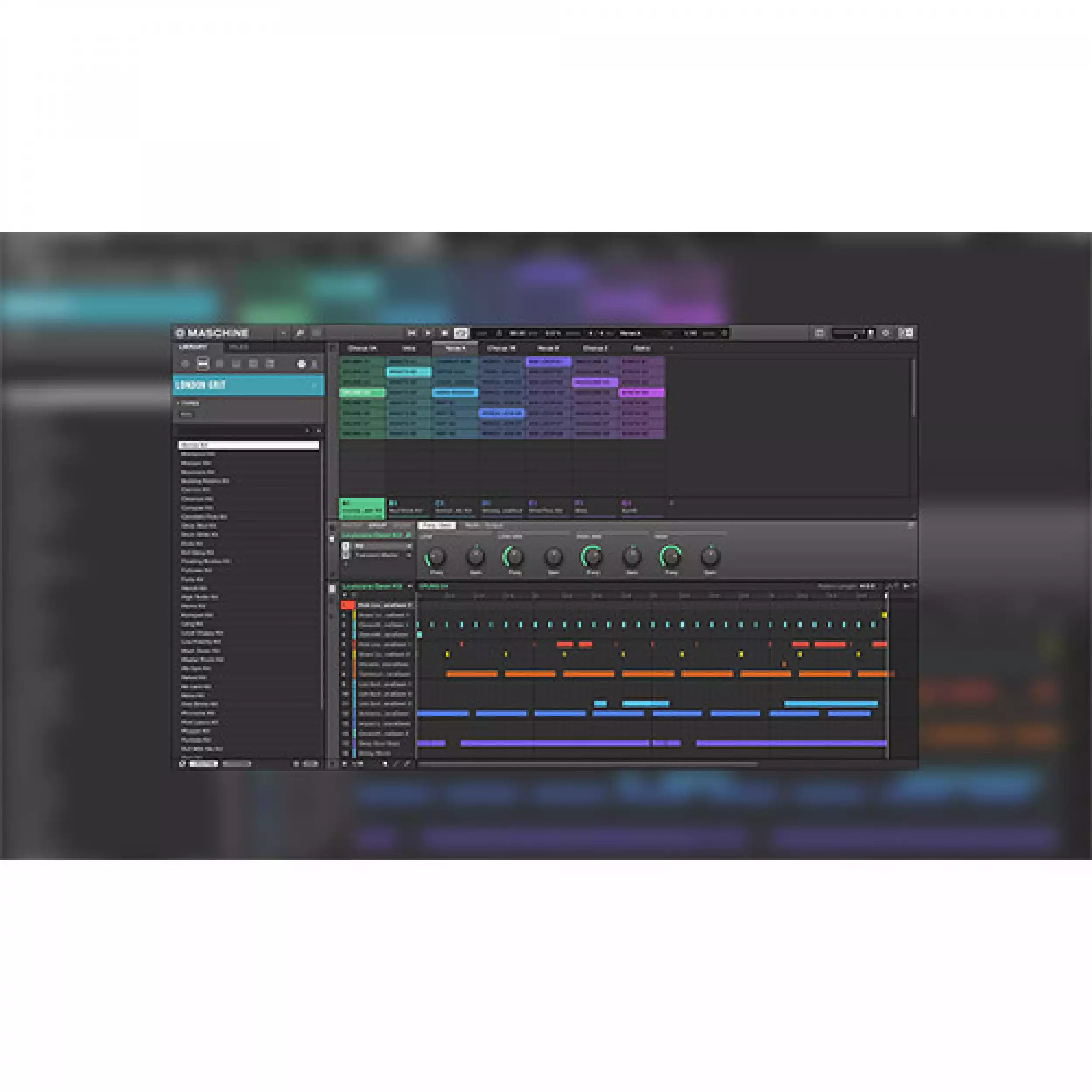Switch to the FILES browser tab
This screenshot has width=1092, height=1092.
(238, 347)
